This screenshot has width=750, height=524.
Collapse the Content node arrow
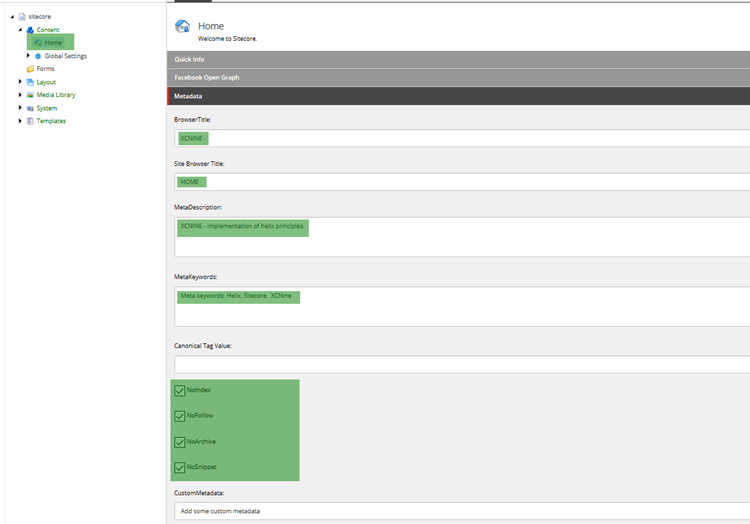20,30
